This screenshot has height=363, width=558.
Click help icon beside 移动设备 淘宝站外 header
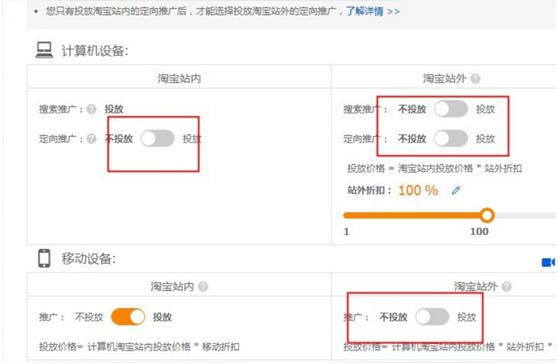[x=506, y=286]
